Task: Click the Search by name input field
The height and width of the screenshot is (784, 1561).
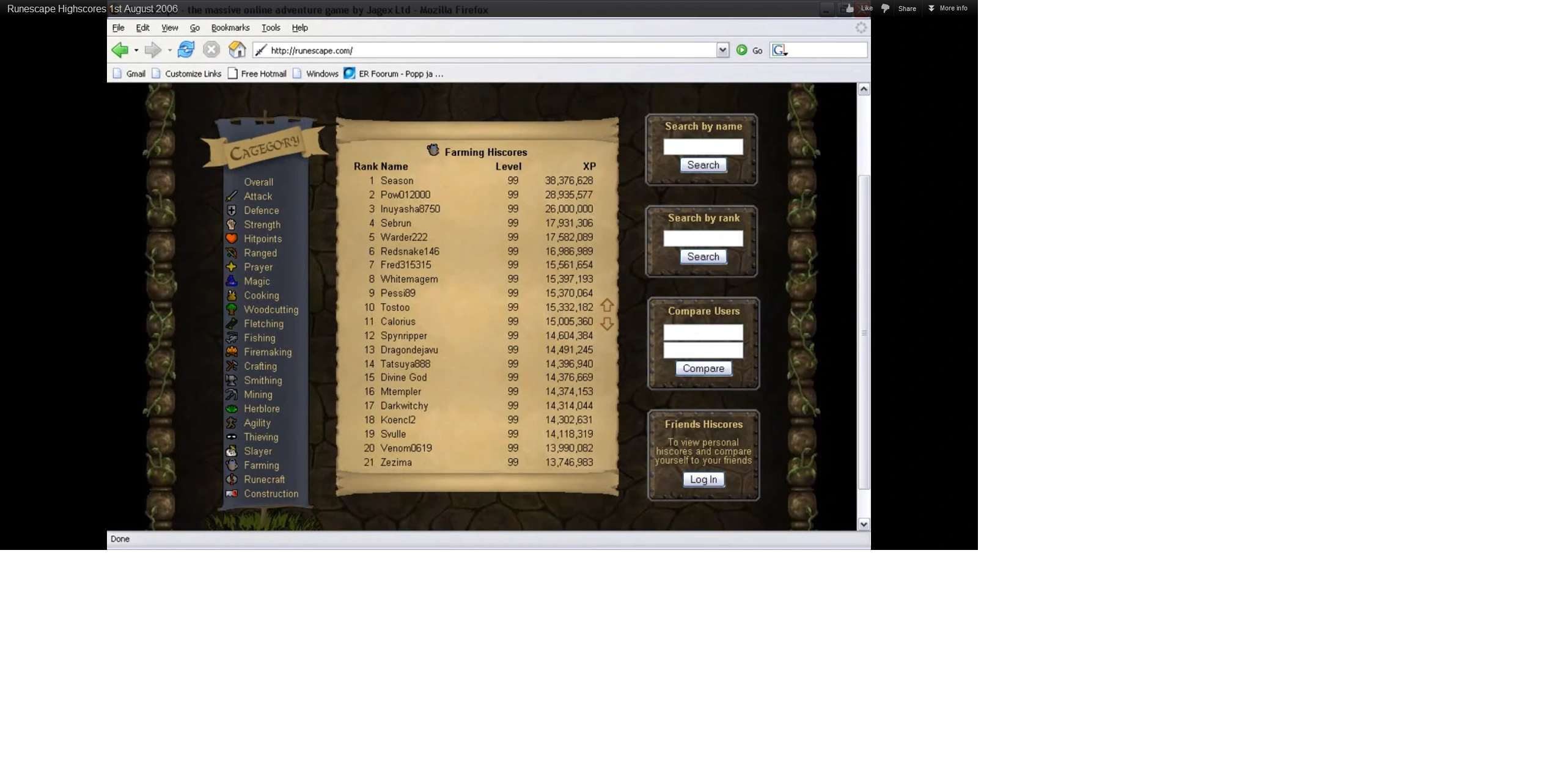Action: (703, 147)
